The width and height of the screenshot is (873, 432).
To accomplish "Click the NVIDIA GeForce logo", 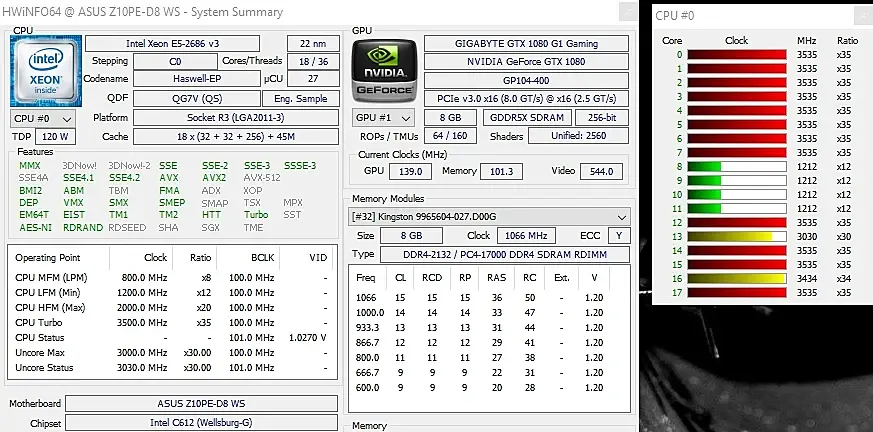I will 384,71.
